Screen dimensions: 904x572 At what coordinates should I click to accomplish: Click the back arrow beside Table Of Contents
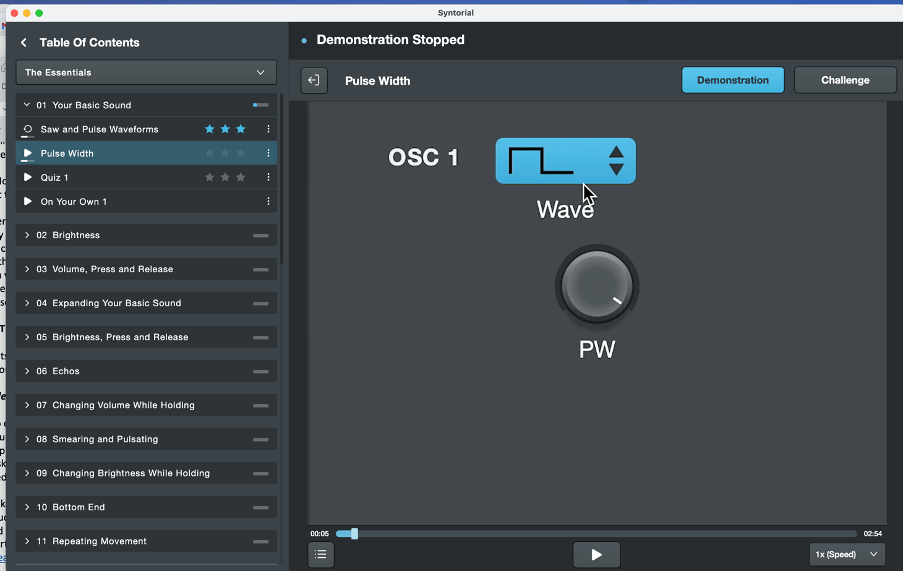click(24, 43)
